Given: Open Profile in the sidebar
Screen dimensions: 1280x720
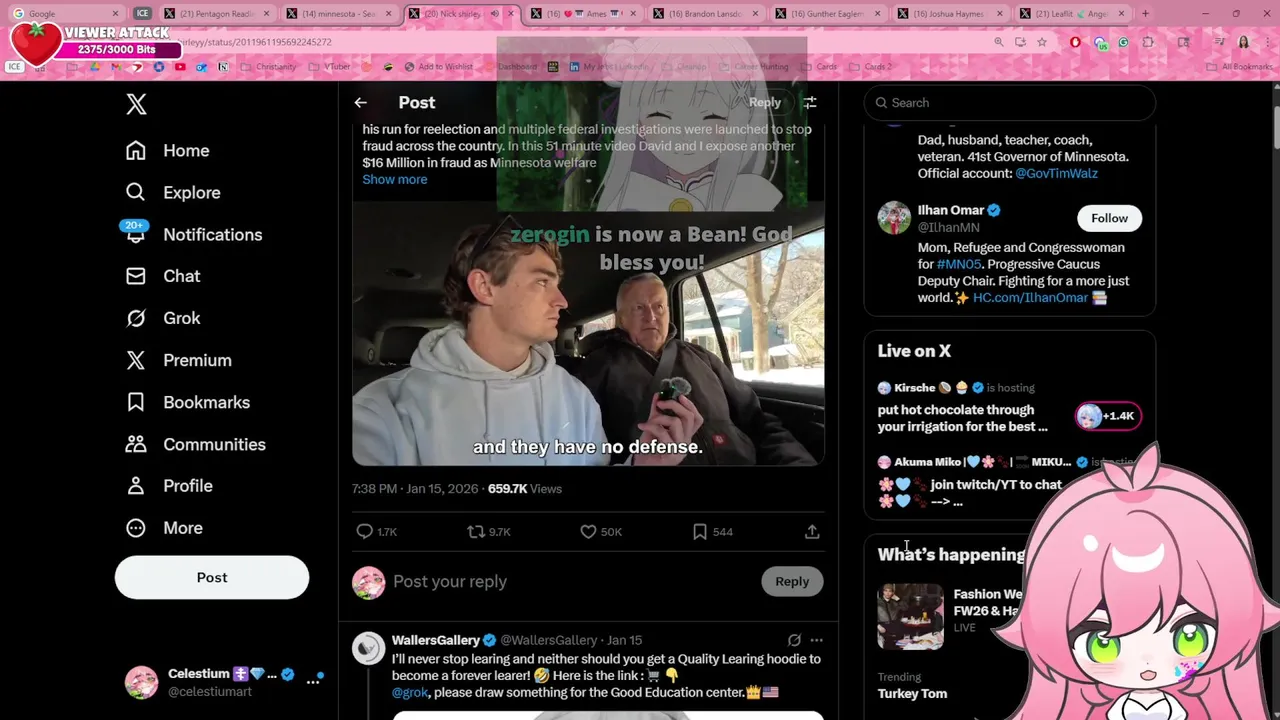Looking at the screenshot, I should pos(169,486).
